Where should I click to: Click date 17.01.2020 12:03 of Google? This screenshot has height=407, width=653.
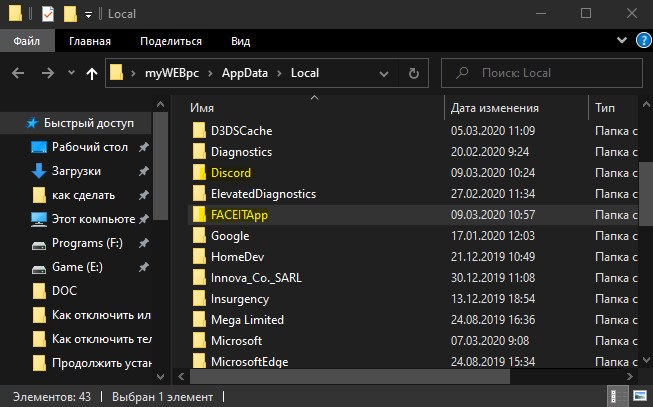coord(493,236)
